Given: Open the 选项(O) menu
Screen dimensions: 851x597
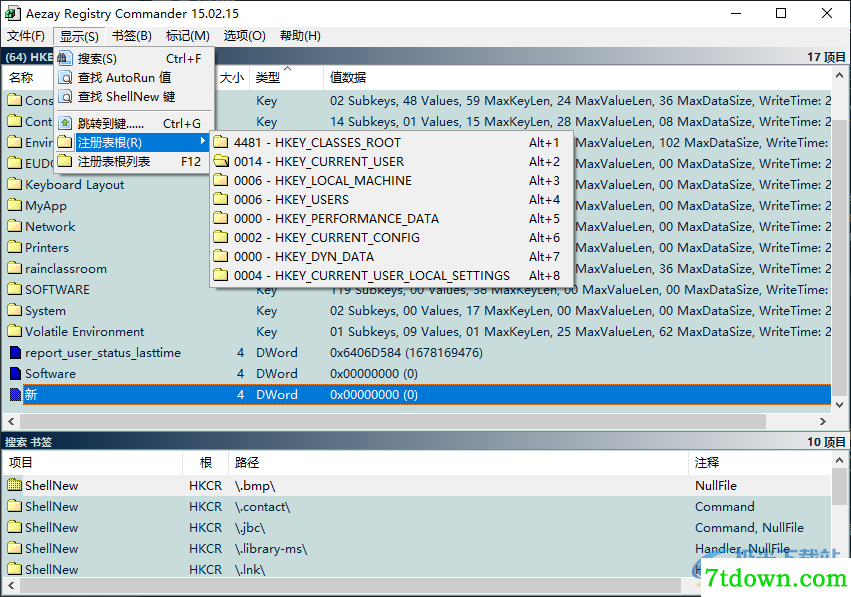Looking at the screenshot, I should [x=245, y=36].
